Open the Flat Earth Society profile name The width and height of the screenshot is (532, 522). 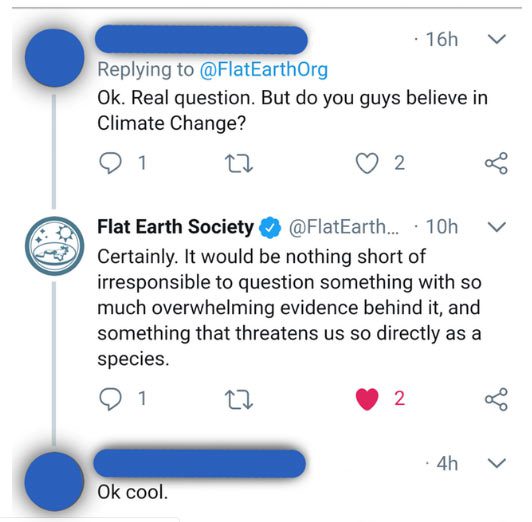tap(175, 227)
